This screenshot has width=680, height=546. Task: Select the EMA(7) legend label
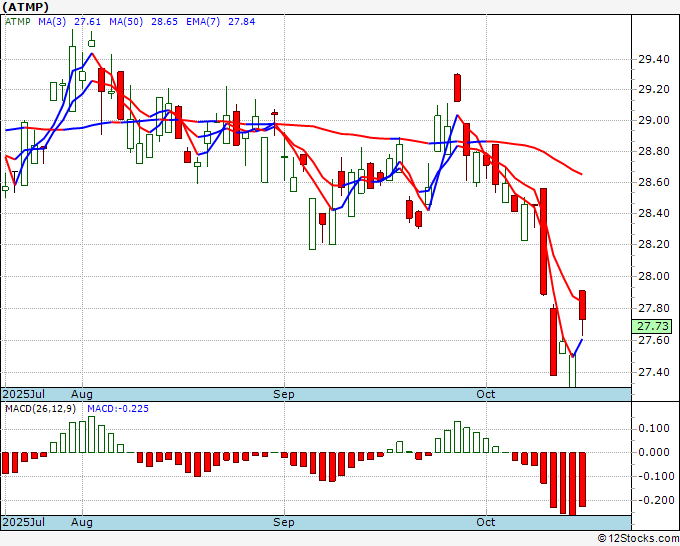click(x=203, y=22)
